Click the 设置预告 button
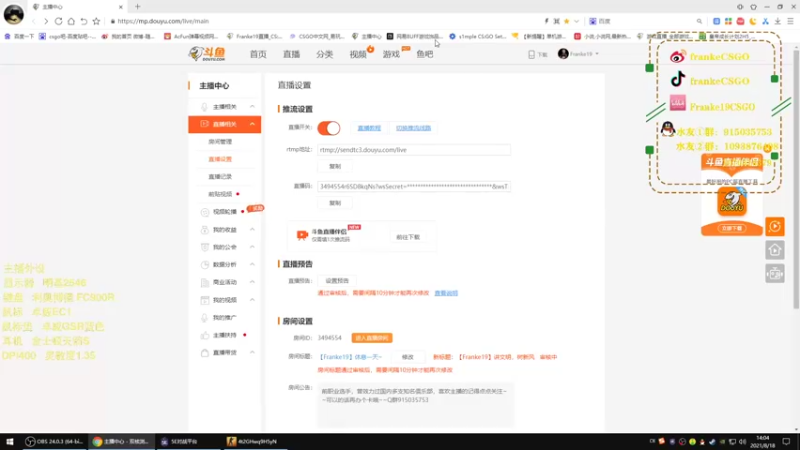 point(337,281)
